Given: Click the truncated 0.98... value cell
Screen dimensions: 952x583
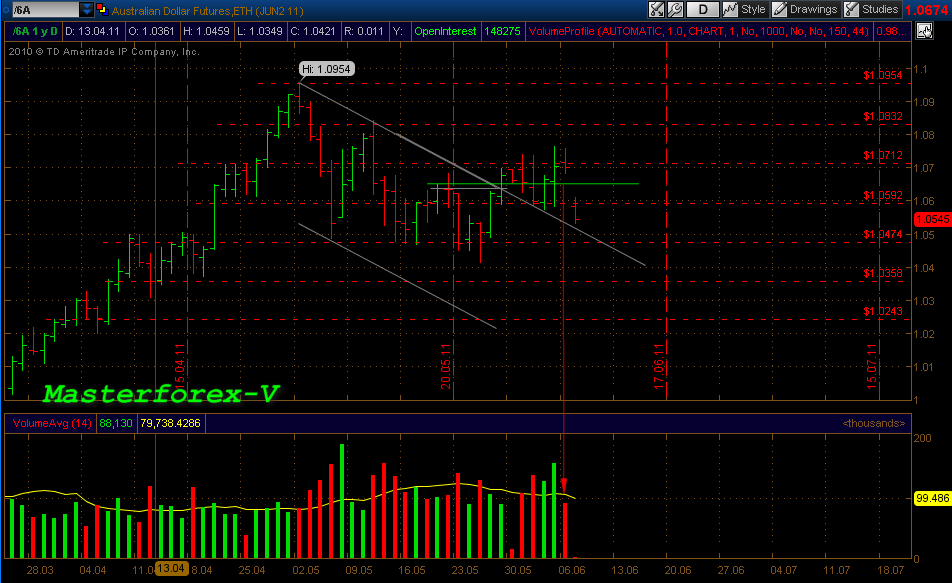Looking at the screenshot, I should coord(891,31).
